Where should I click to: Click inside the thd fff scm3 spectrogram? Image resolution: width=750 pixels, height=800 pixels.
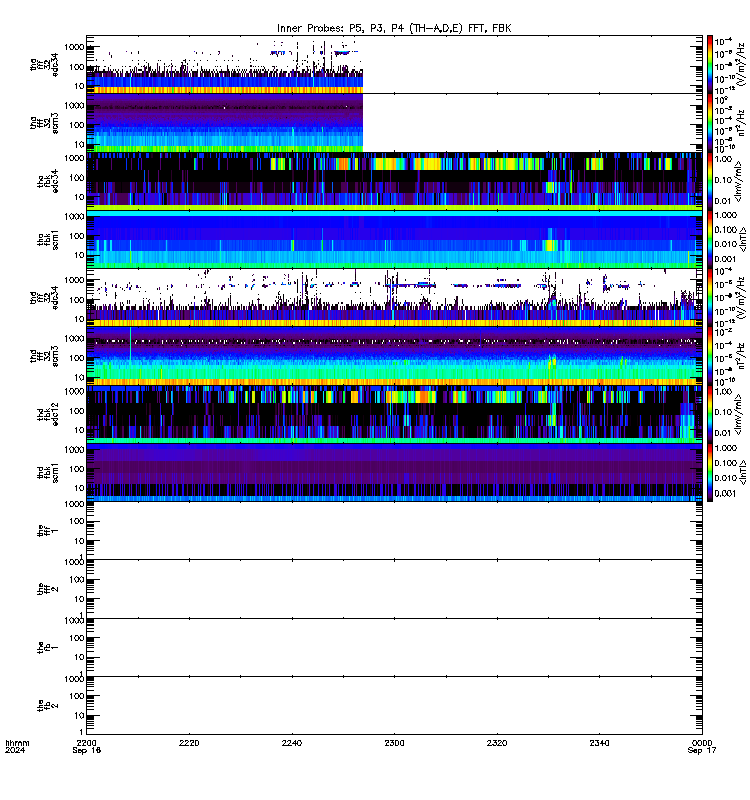(x=394, y=356)
